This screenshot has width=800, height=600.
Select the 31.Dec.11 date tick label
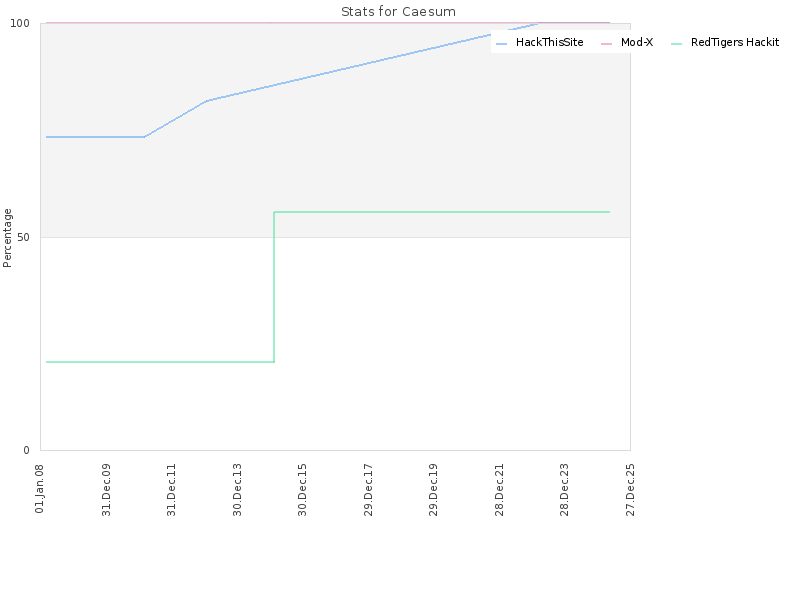click(x=171, y=490)
